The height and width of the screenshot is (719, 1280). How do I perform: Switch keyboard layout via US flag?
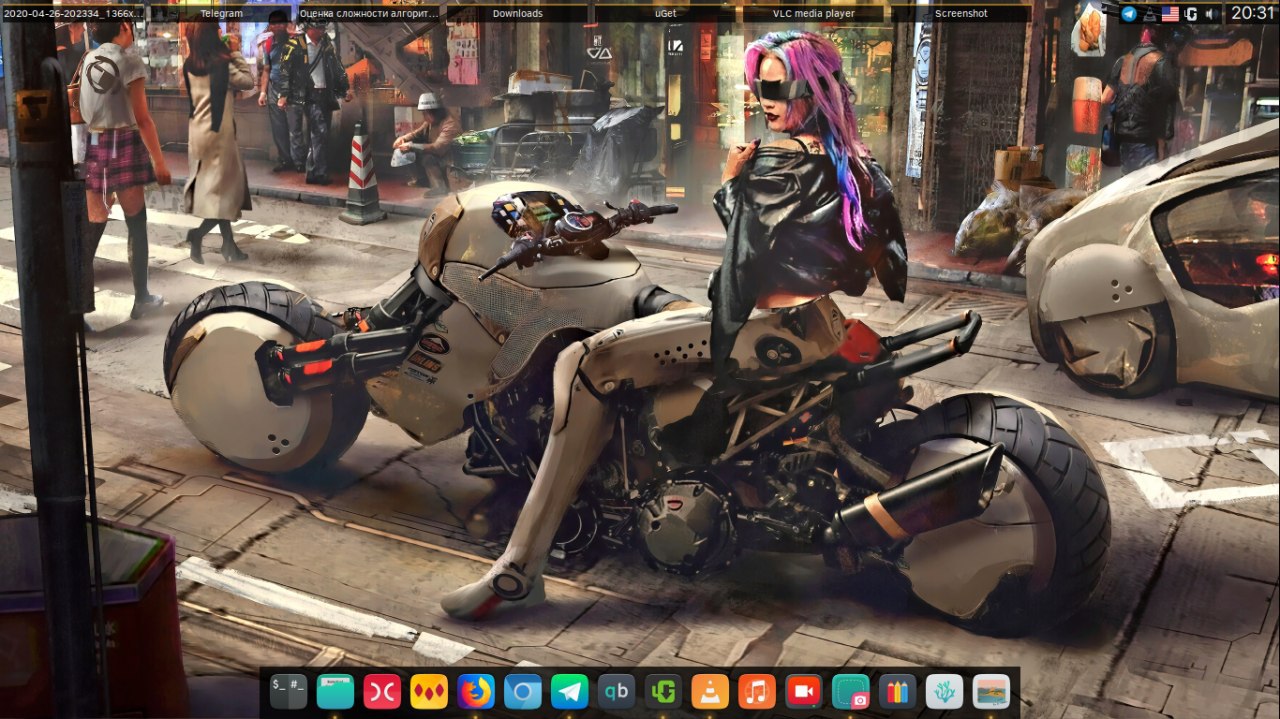(1170, 13)
